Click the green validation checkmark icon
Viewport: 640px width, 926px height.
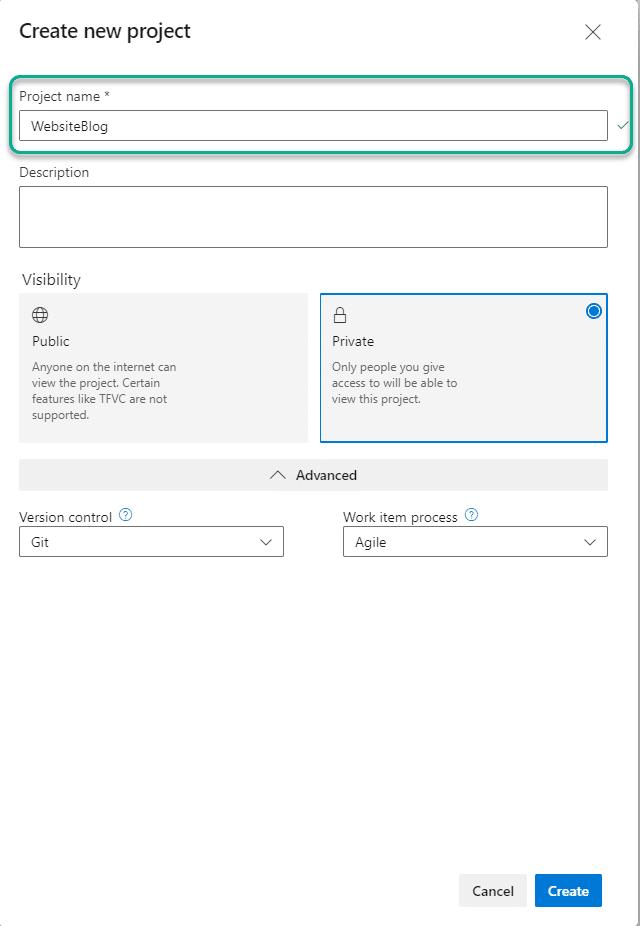(622, 126)
